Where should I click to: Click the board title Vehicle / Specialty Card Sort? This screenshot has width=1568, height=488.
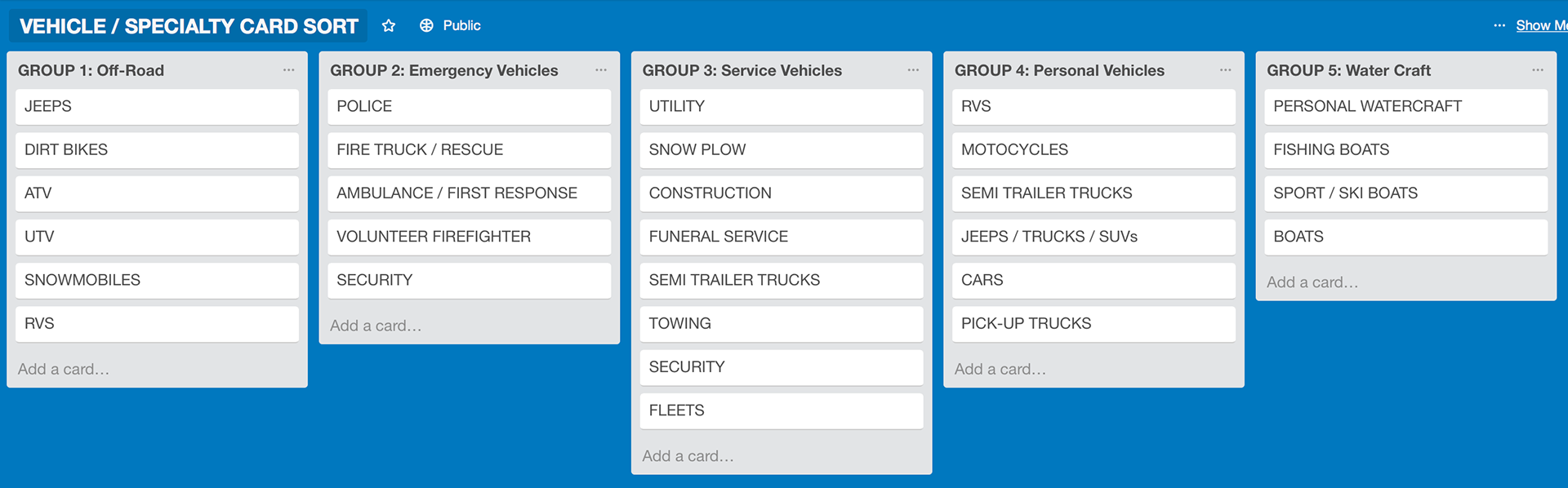click(x=189, y=26)
